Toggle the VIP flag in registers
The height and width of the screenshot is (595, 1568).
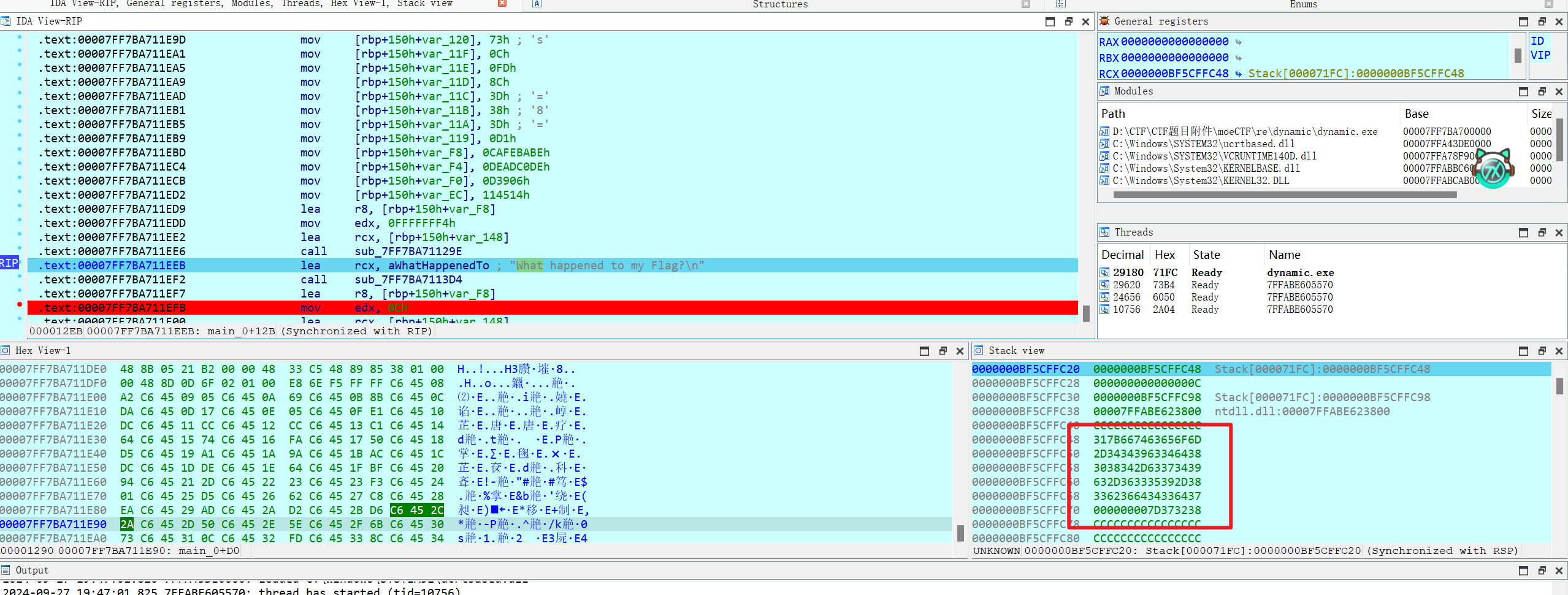point(1540,55)
